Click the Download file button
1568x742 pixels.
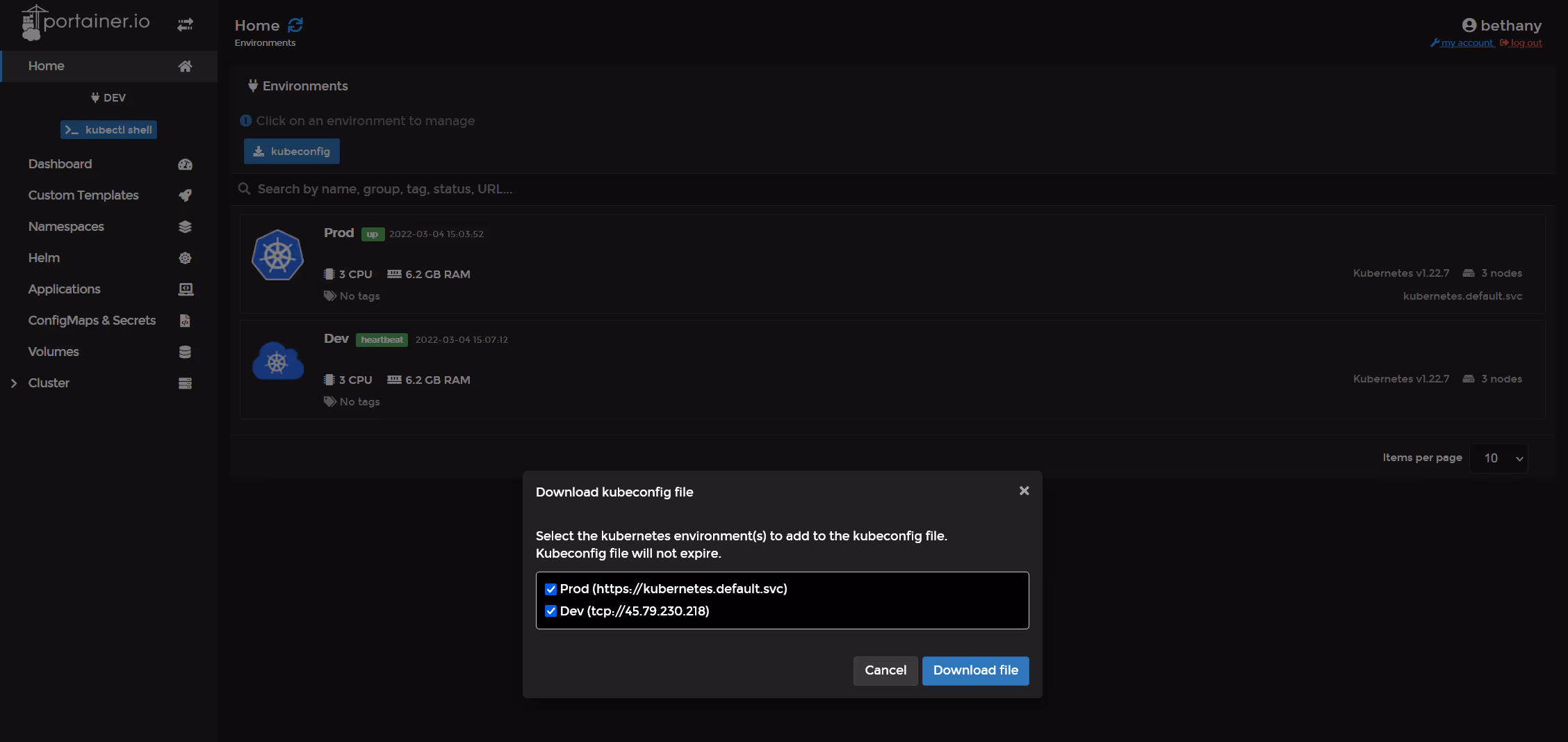(x=975, y=670)
